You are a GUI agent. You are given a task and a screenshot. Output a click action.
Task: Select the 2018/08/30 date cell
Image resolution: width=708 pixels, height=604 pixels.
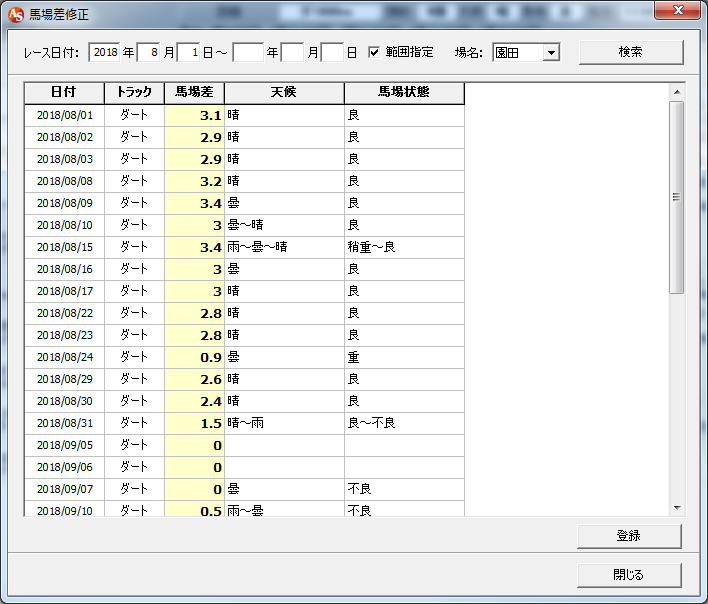pos(65,402)
